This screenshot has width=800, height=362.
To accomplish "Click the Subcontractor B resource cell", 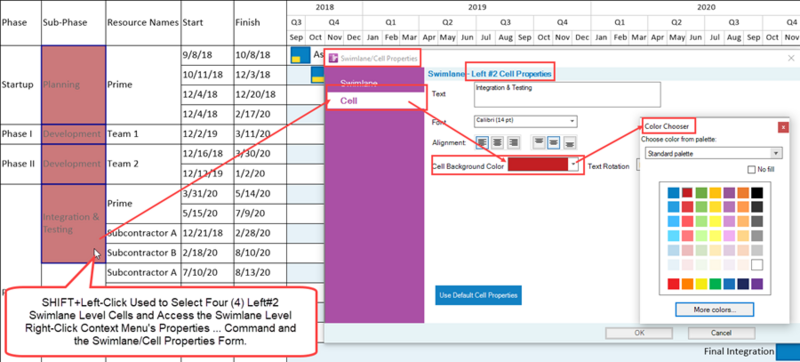I will [x=143, y=253].
